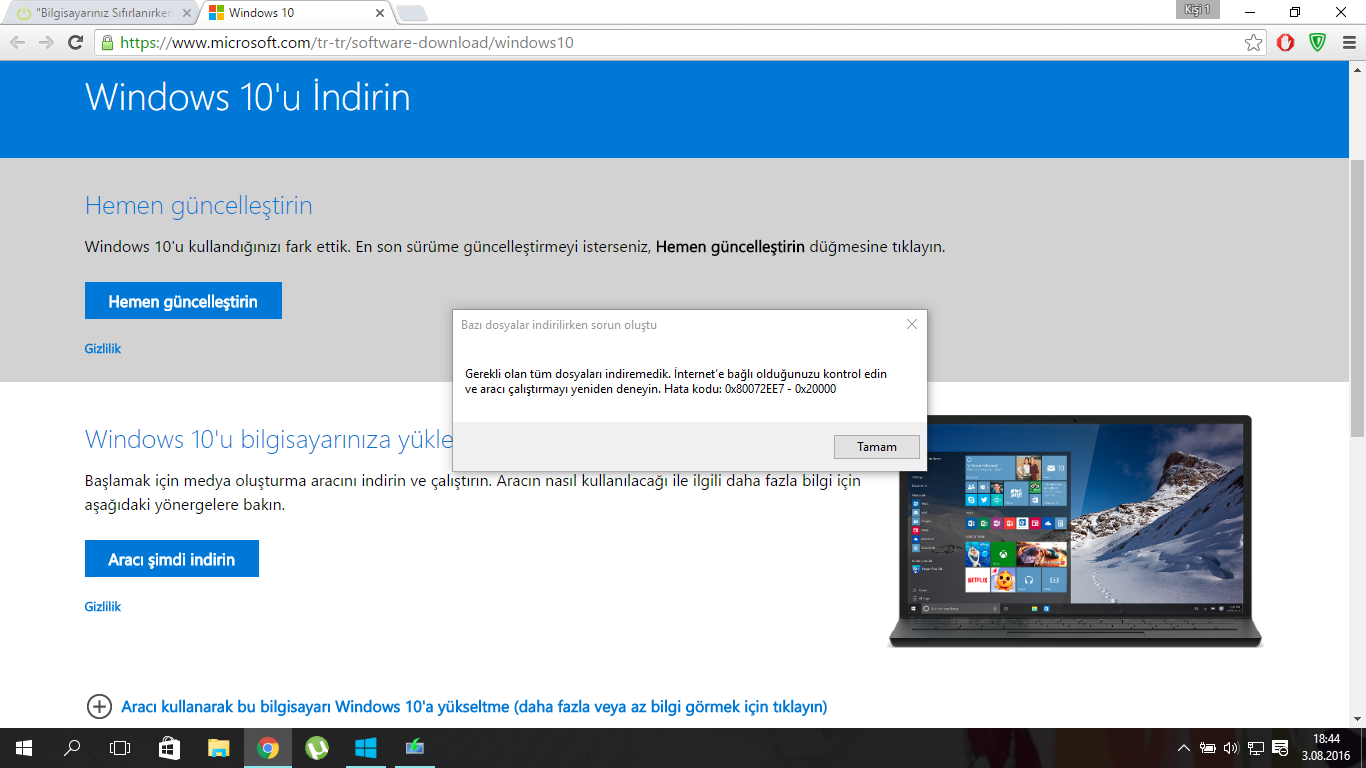Expand the "Aracı kullanarak bu bilgisayarı" section plus icon
This screenshot has height=768, width=1366.
99,707
